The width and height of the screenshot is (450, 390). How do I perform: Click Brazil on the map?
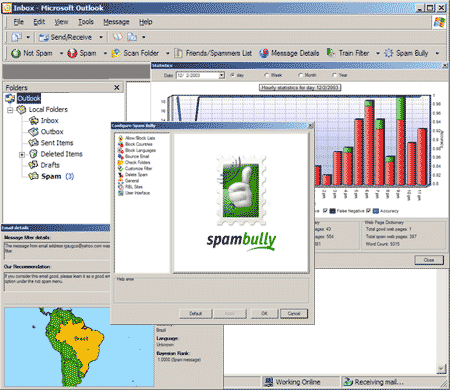(81, 339)
